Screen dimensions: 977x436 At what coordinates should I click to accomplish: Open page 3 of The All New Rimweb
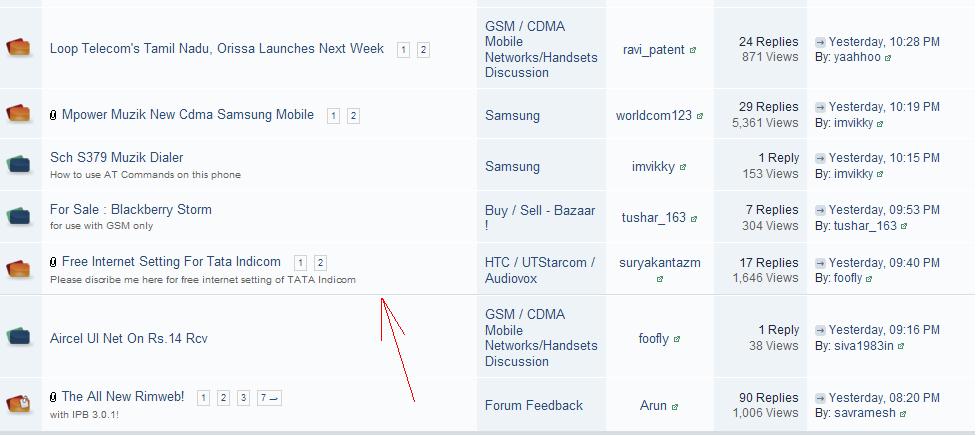pos(243,398)
